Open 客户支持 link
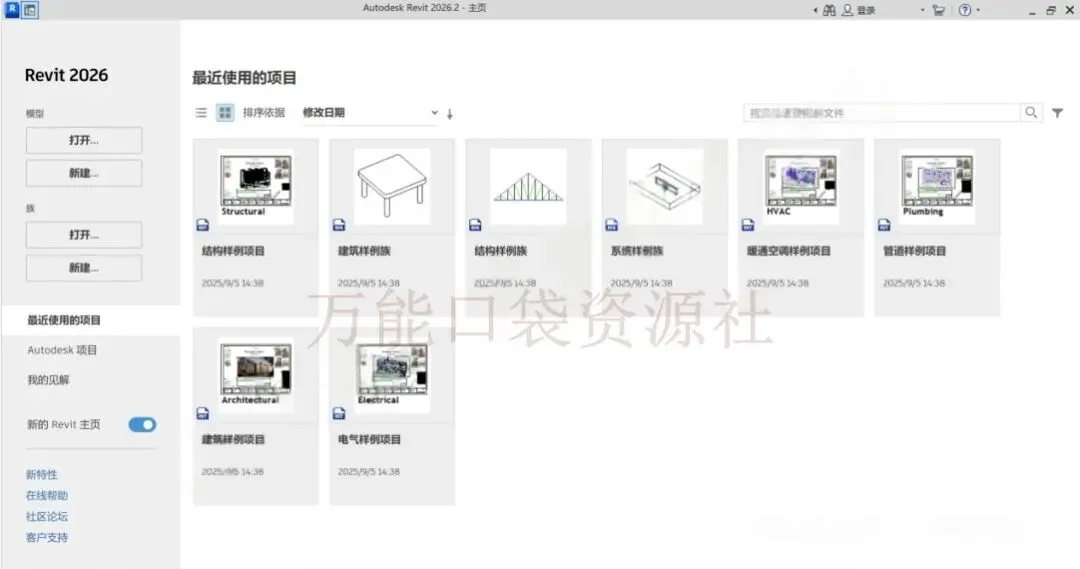The width and height of the screenshot is (1080, 569). coord(47,537)
